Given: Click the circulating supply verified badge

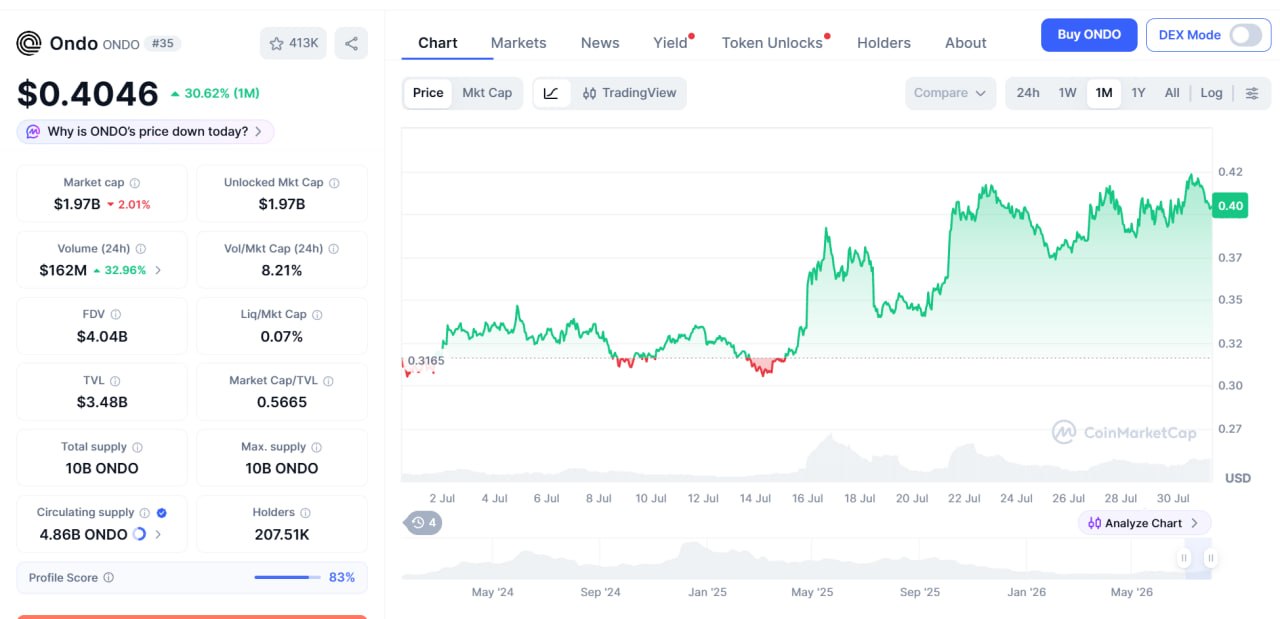Looking at the screenshot, I should click(x=162, y=513).
